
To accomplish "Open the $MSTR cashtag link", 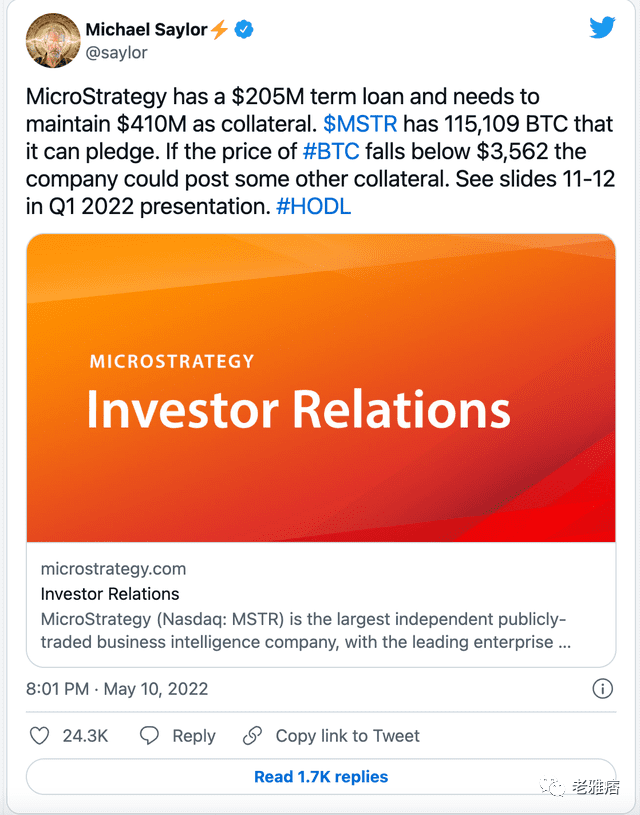I will [x=360, y=124].
